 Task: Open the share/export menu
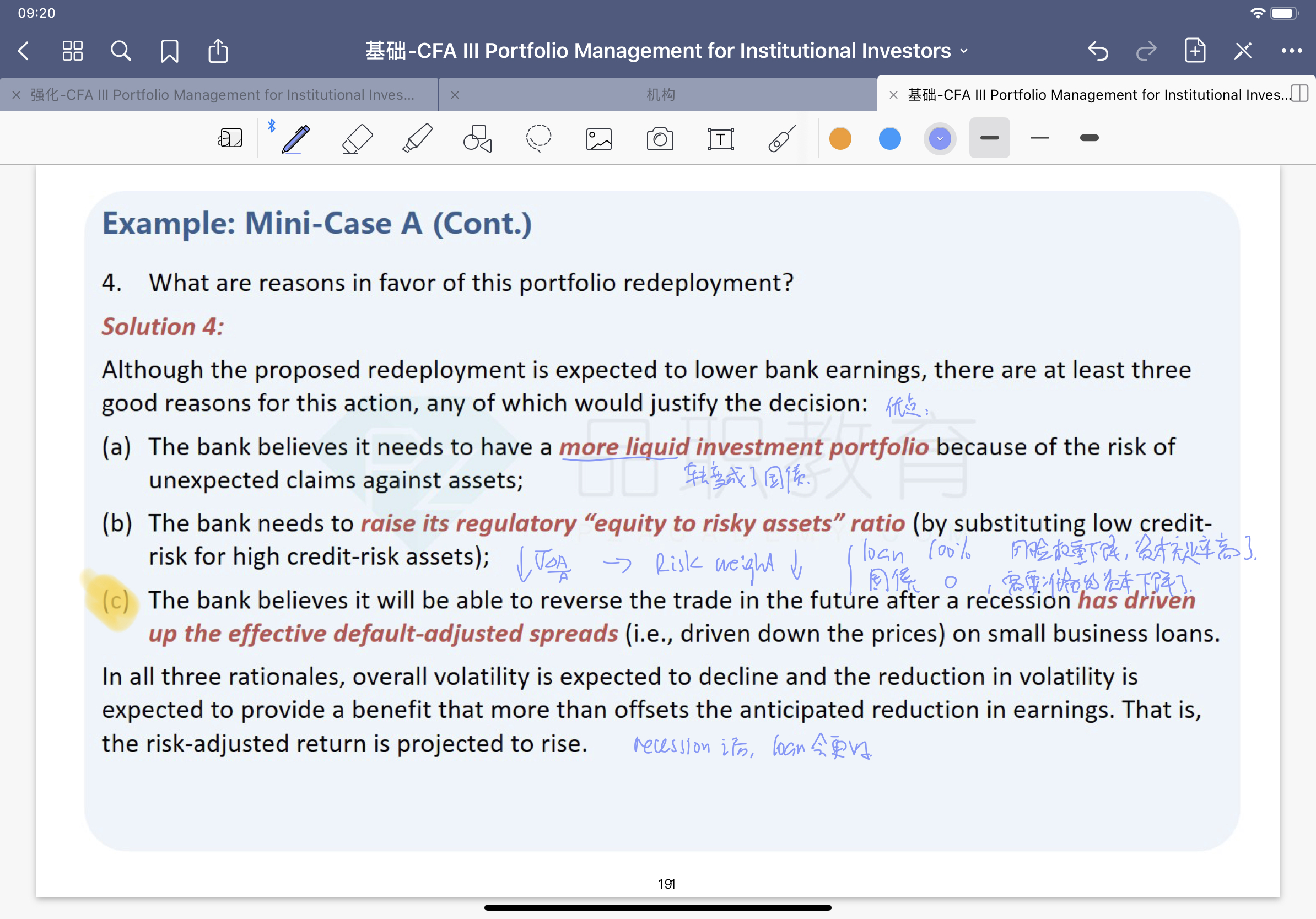(218, 51)
